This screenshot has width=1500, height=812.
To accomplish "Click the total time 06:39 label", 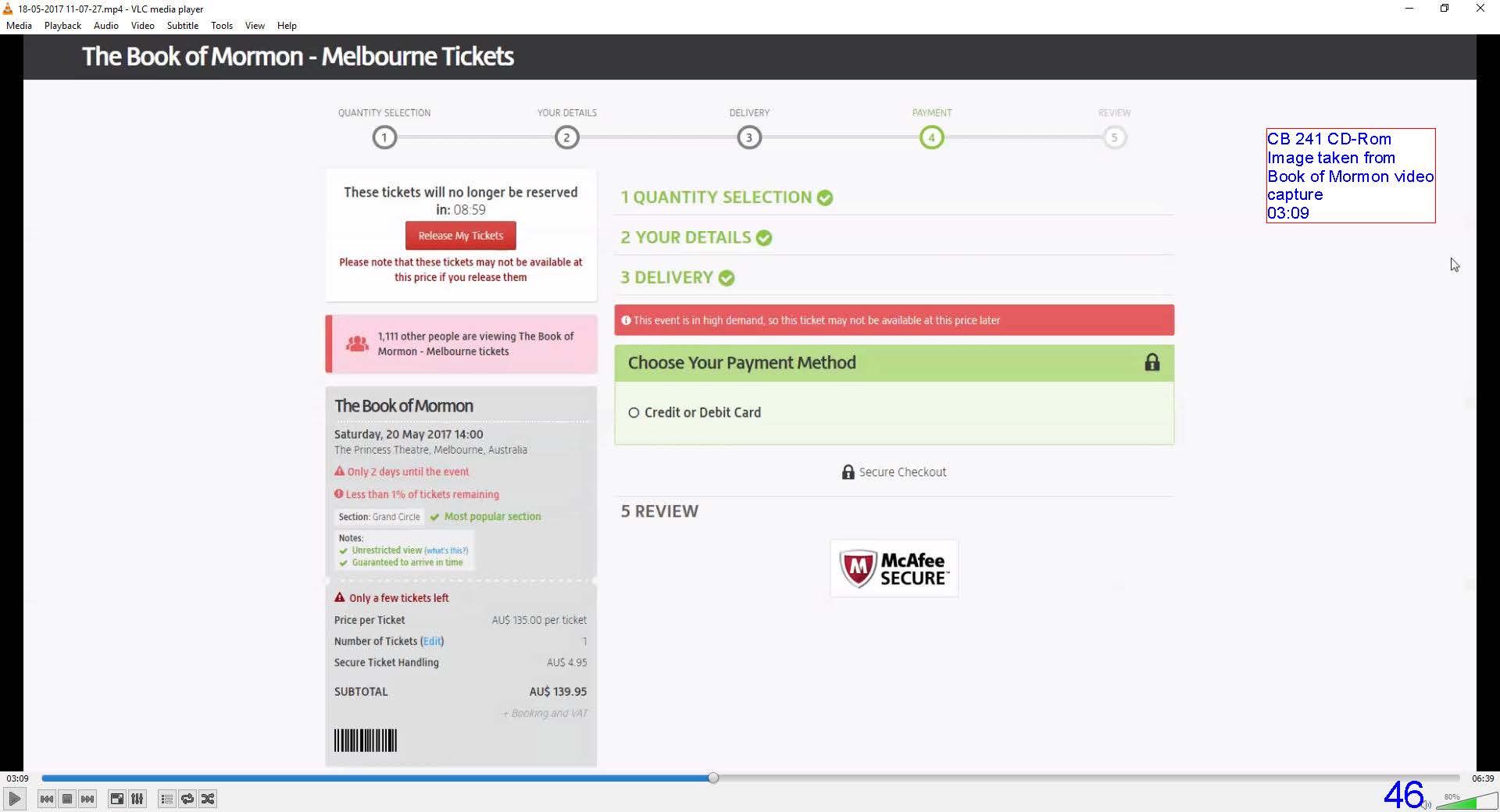I will coord(1483,778).
